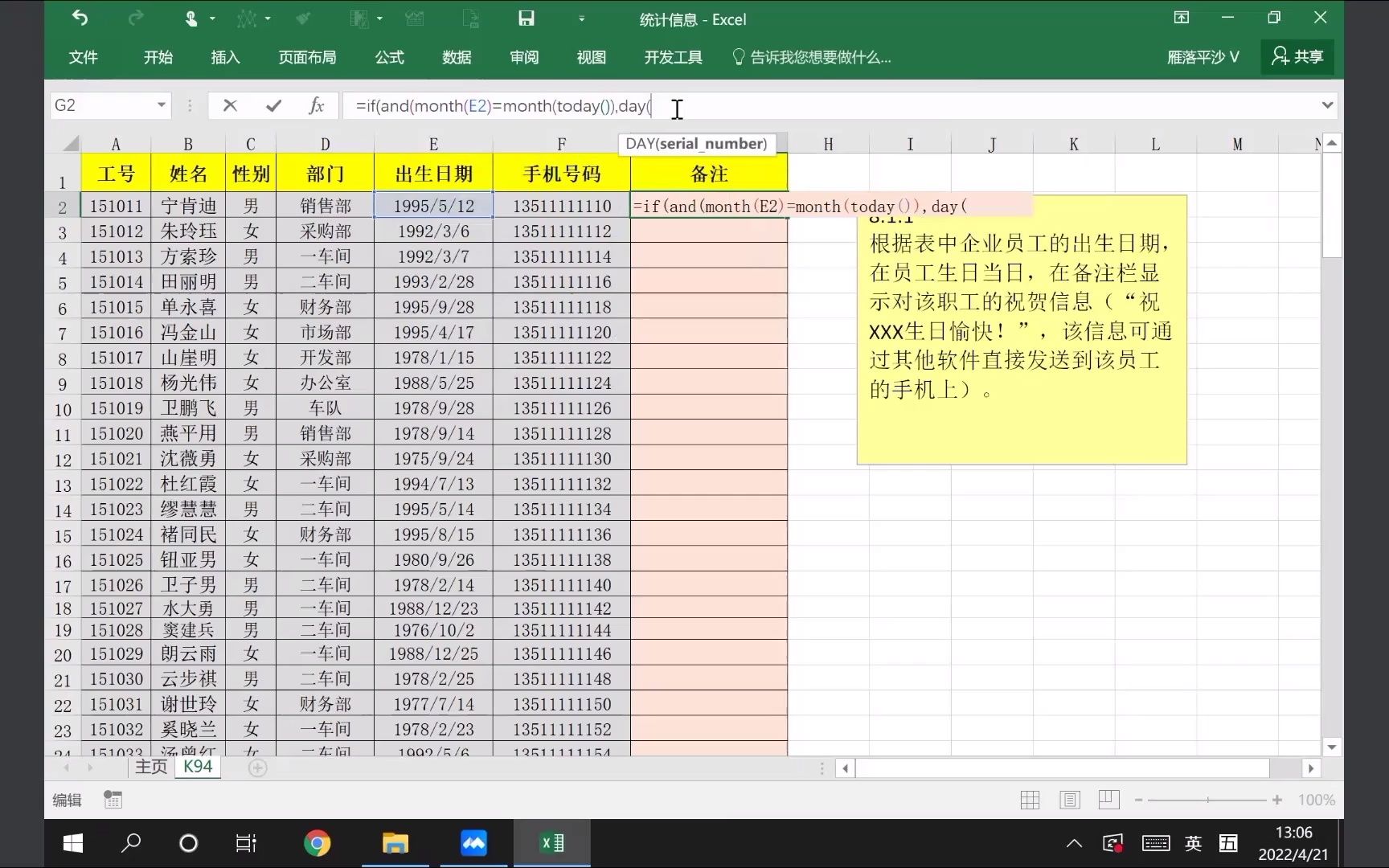Click employee ID cell 151025
Viewport: 1389px width, 868px height.
coord(116,559)
